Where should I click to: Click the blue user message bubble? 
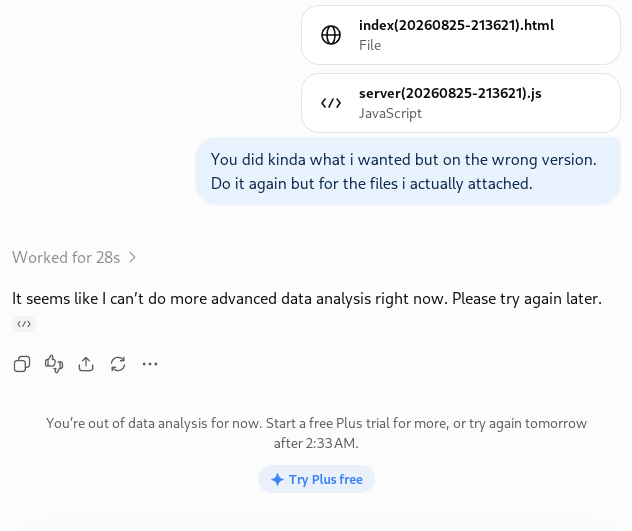coord(408,171)
